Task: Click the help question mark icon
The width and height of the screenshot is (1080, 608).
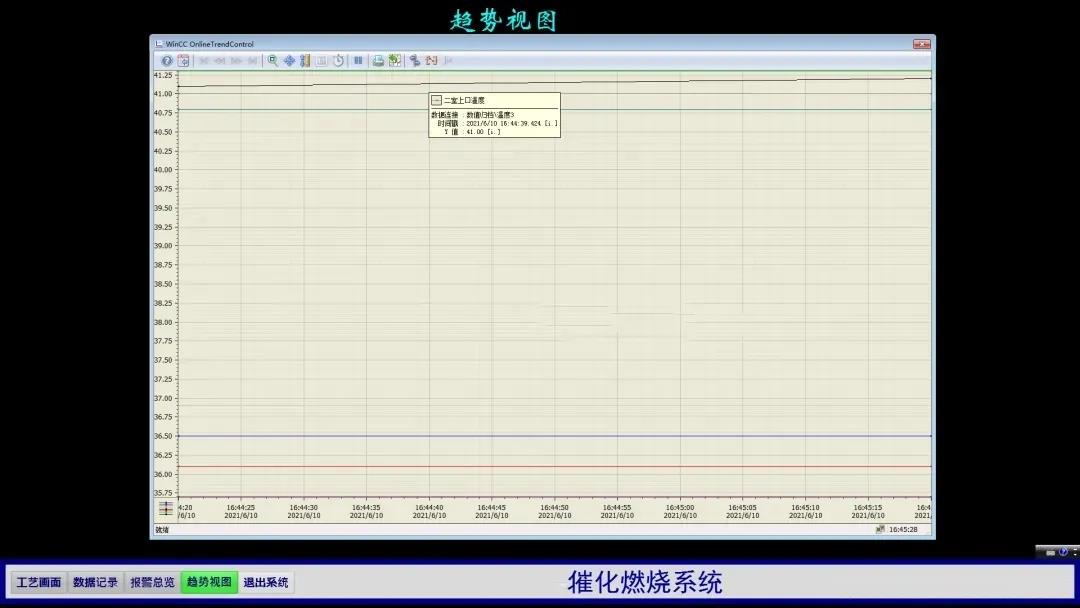Action: coord(167,61)
